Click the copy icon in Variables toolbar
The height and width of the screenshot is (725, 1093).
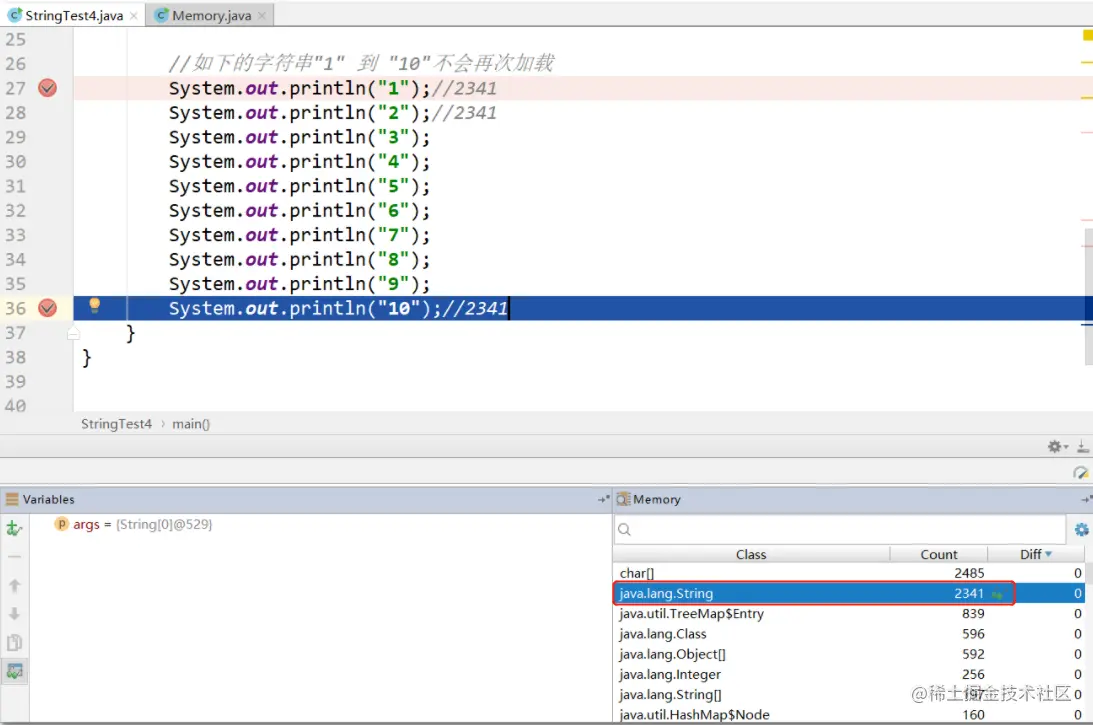15,643
